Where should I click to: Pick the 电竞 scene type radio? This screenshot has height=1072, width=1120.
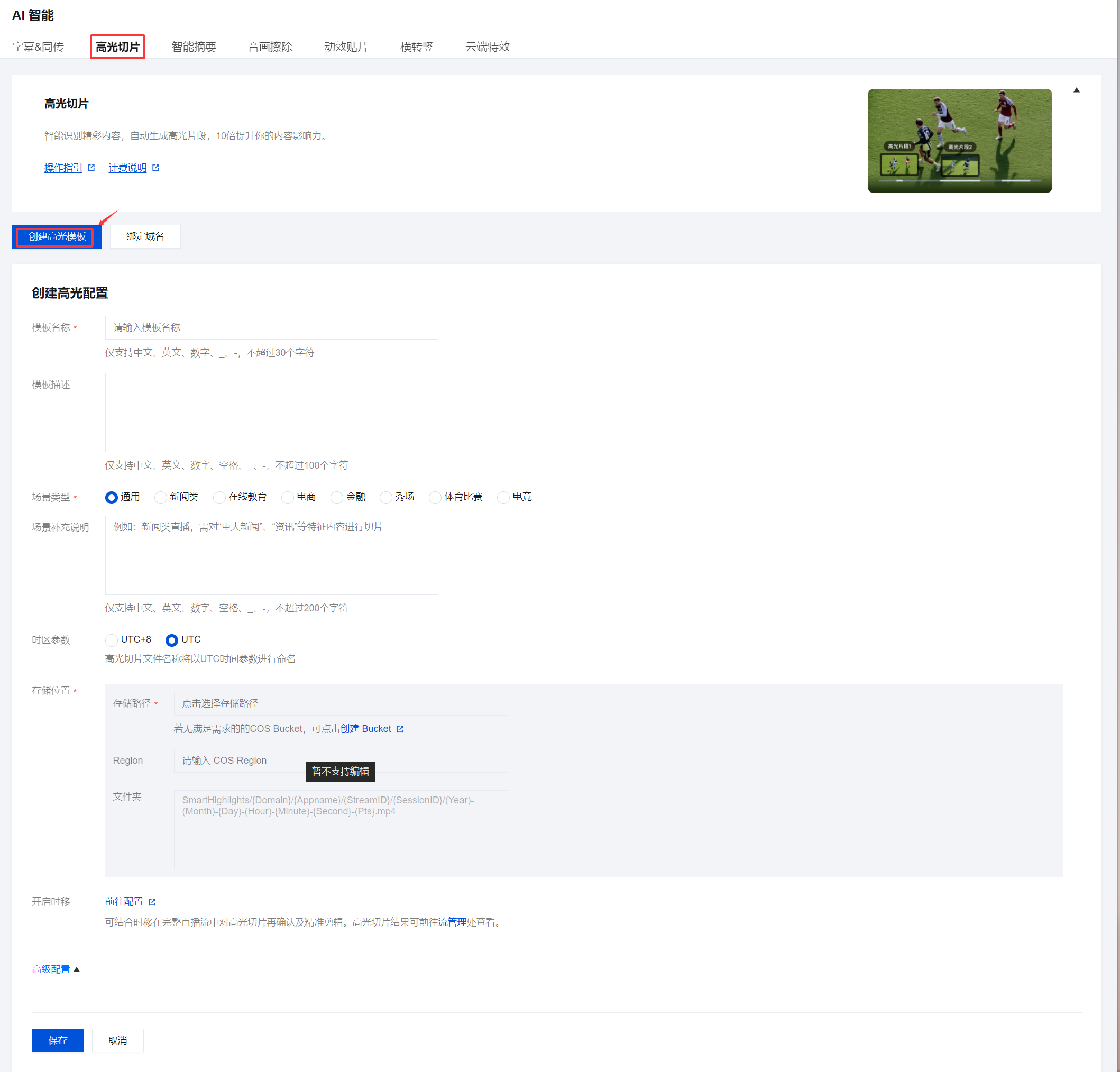click(x=503, y=497)
